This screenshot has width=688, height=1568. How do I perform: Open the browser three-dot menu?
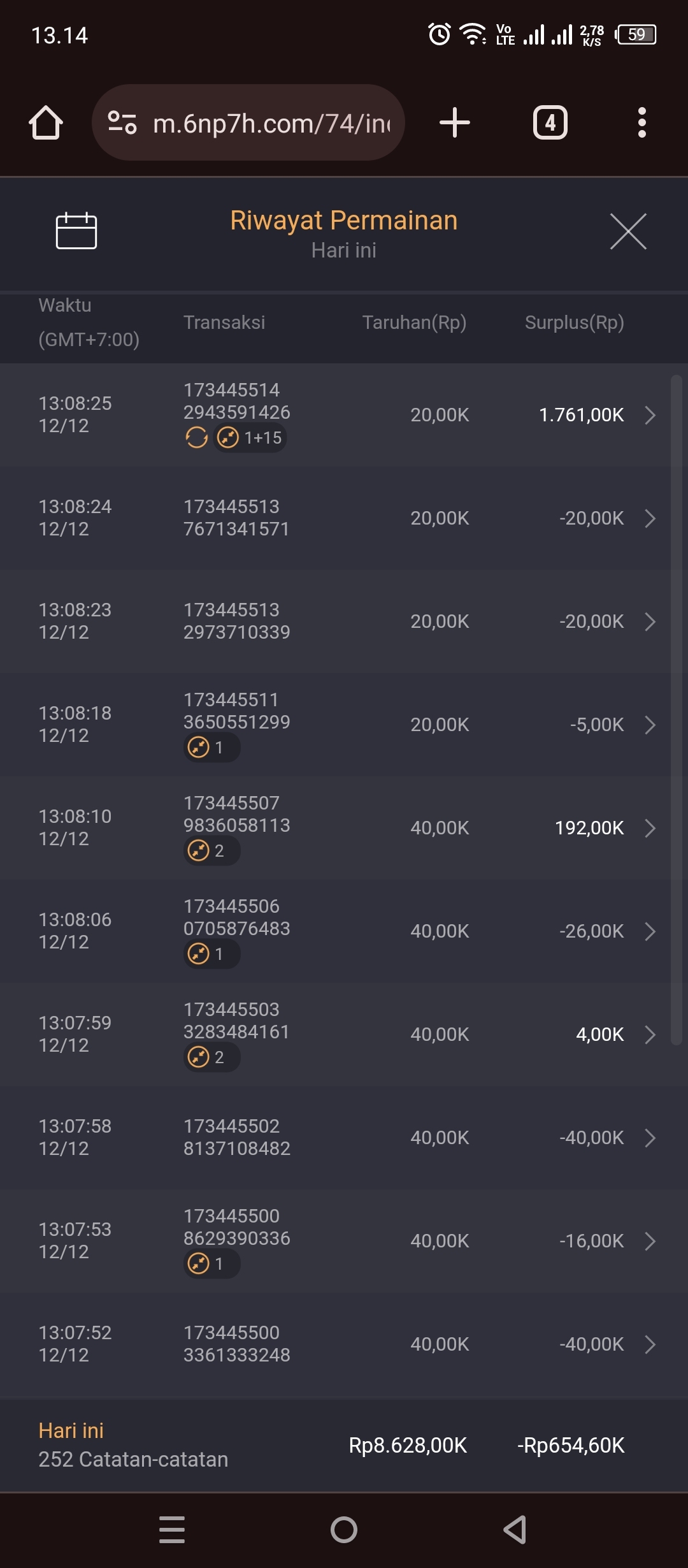(x=641, y=122)
